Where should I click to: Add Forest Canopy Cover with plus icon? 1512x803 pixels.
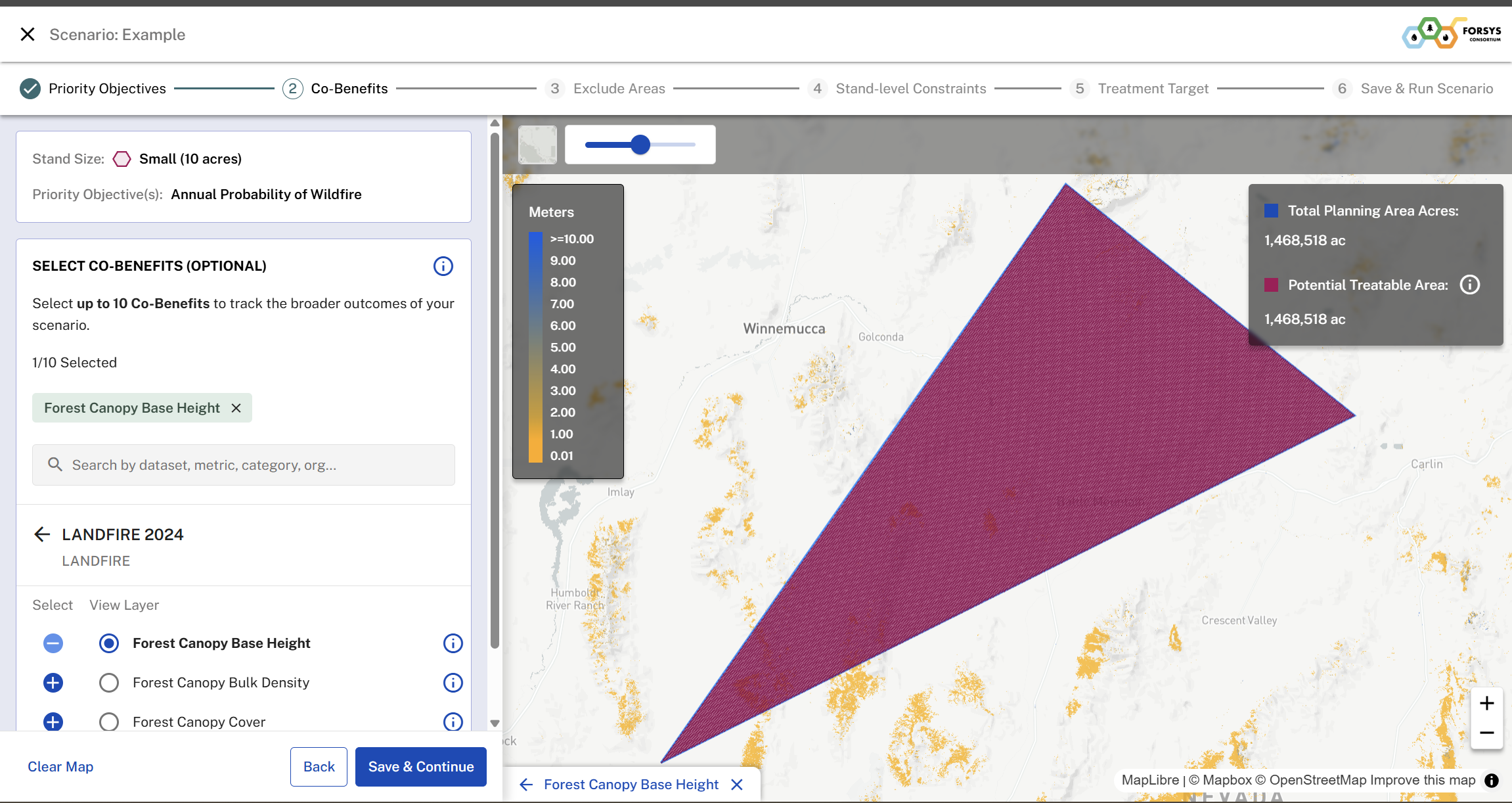point(53,722)
